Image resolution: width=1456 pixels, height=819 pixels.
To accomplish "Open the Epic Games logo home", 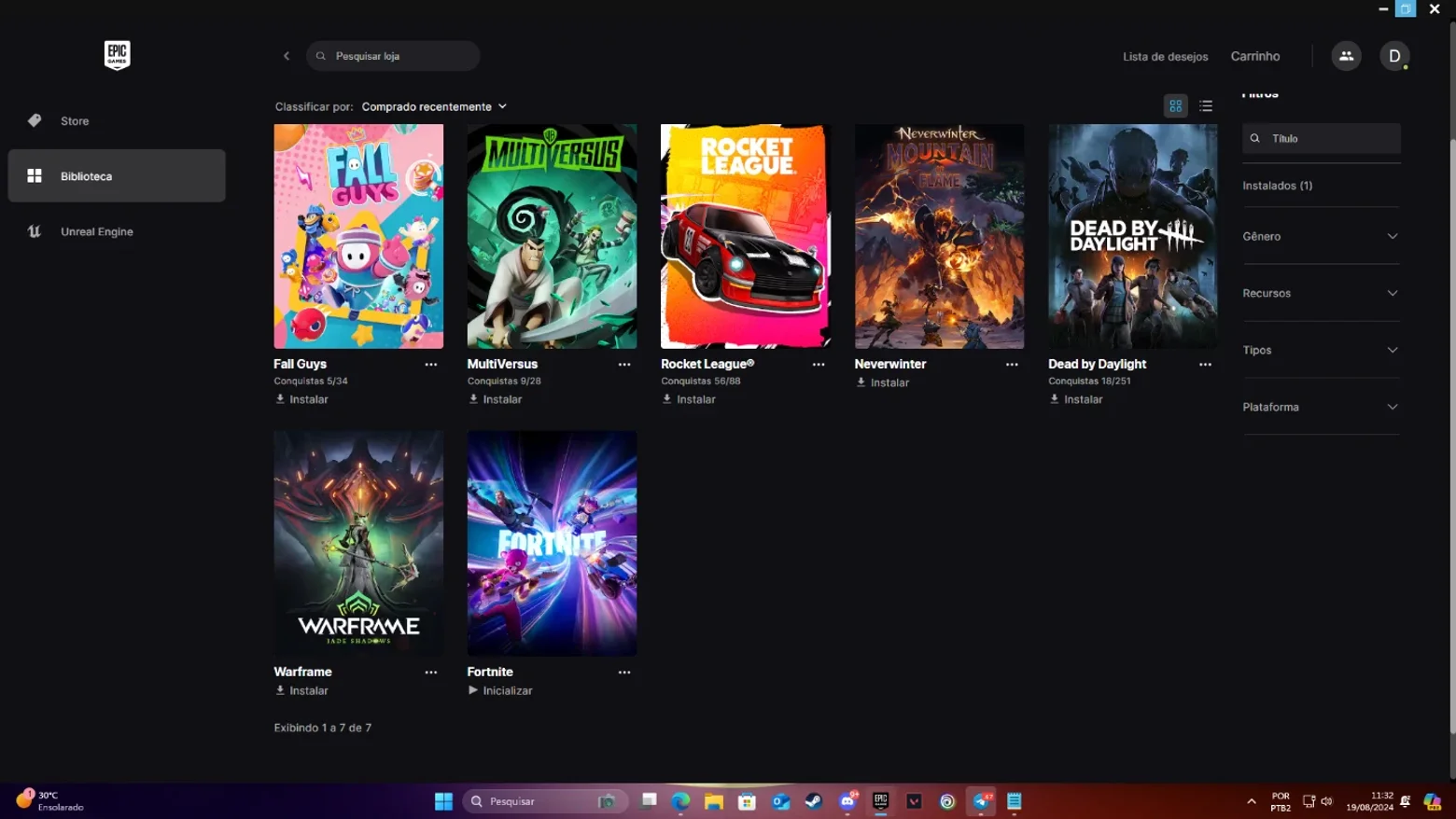I will [x=117, y=55].
